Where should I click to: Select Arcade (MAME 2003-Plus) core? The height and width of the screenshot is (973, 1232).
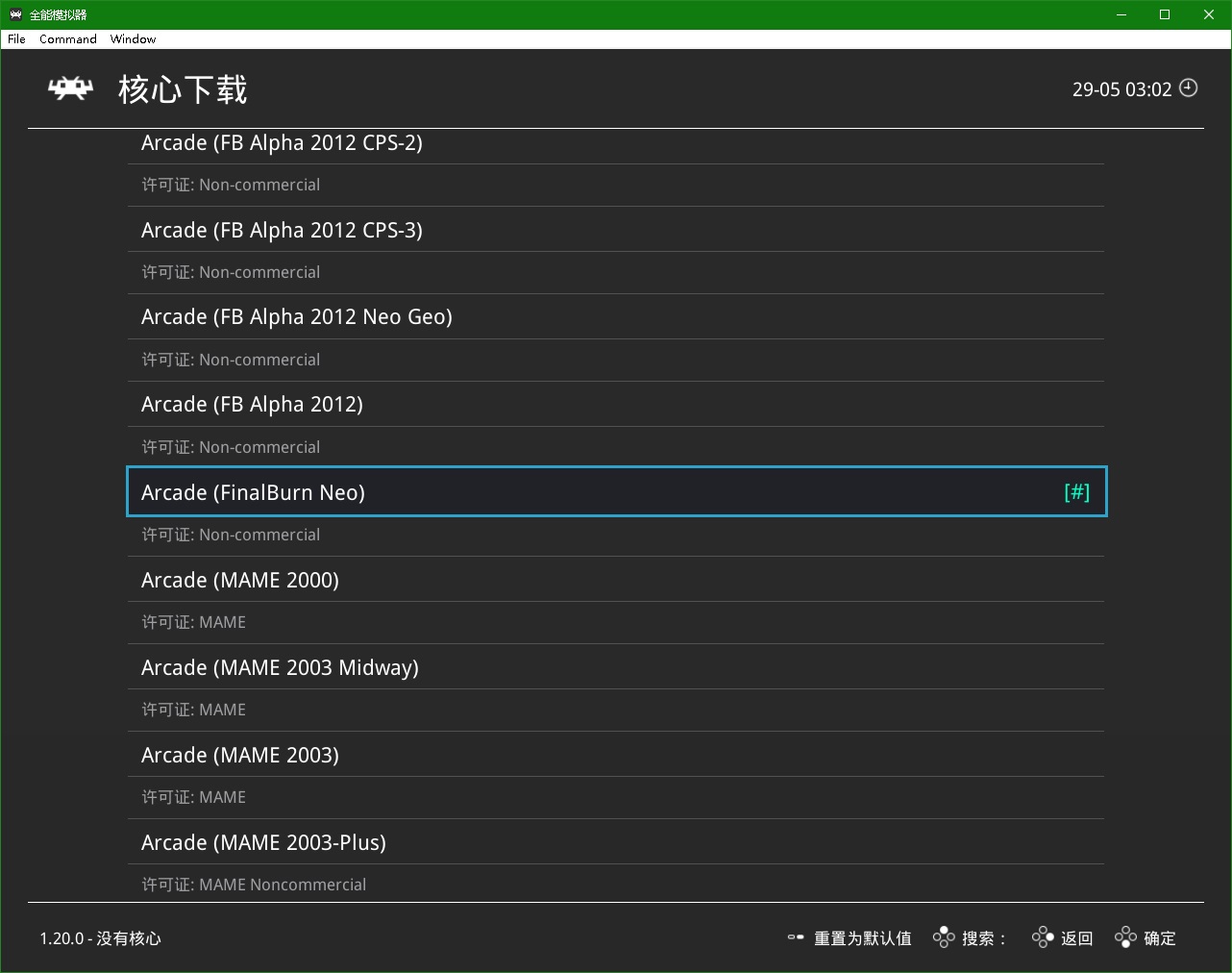[x=615, y=842]
